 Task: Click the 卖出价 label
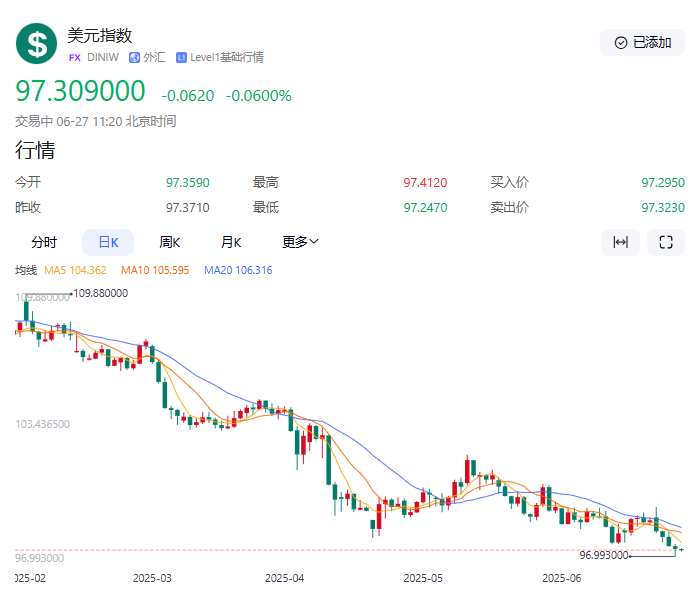tap(509, 207)
